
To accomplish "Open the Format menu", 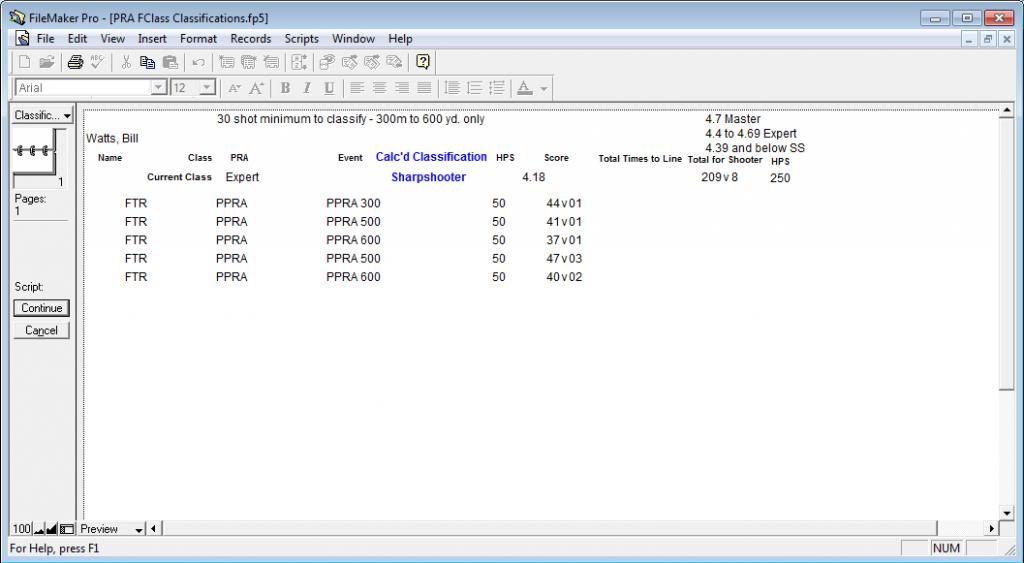I will click(199, 39).
